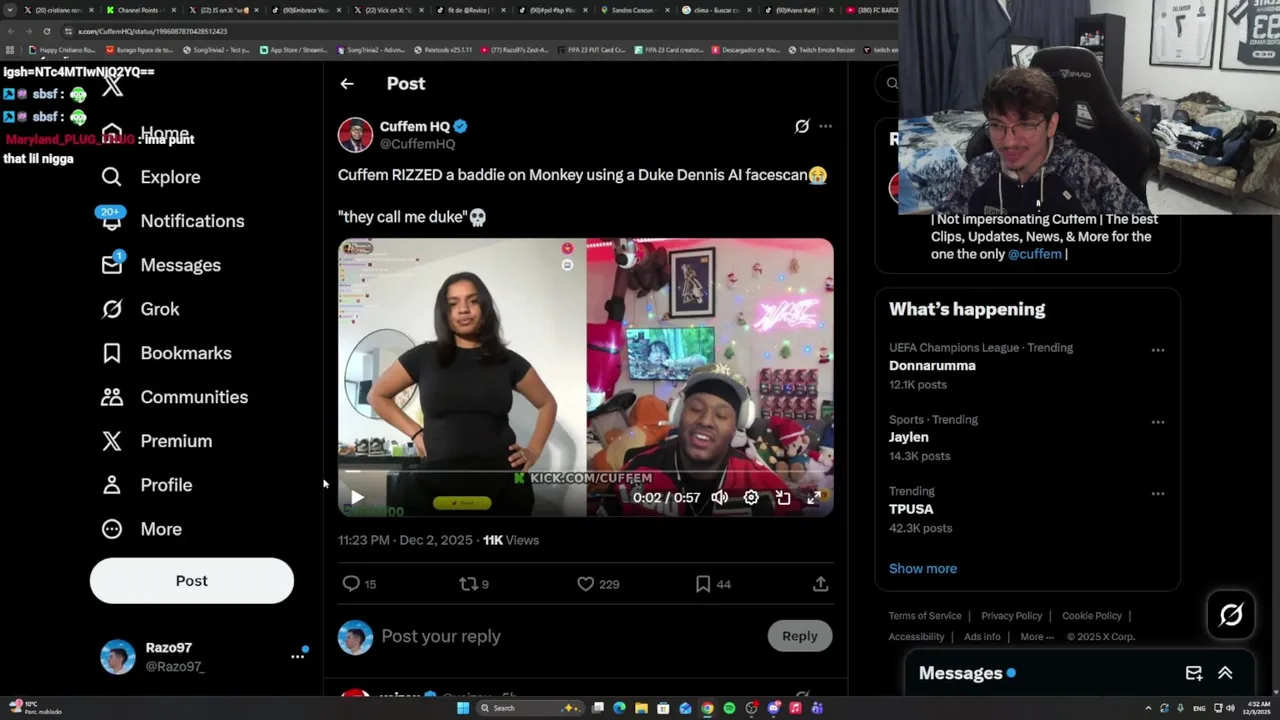Screen dimensions: 1280x720
Task: Open the @cuffem mention link
Action: pyautogui.click(x=1034, y=254)
